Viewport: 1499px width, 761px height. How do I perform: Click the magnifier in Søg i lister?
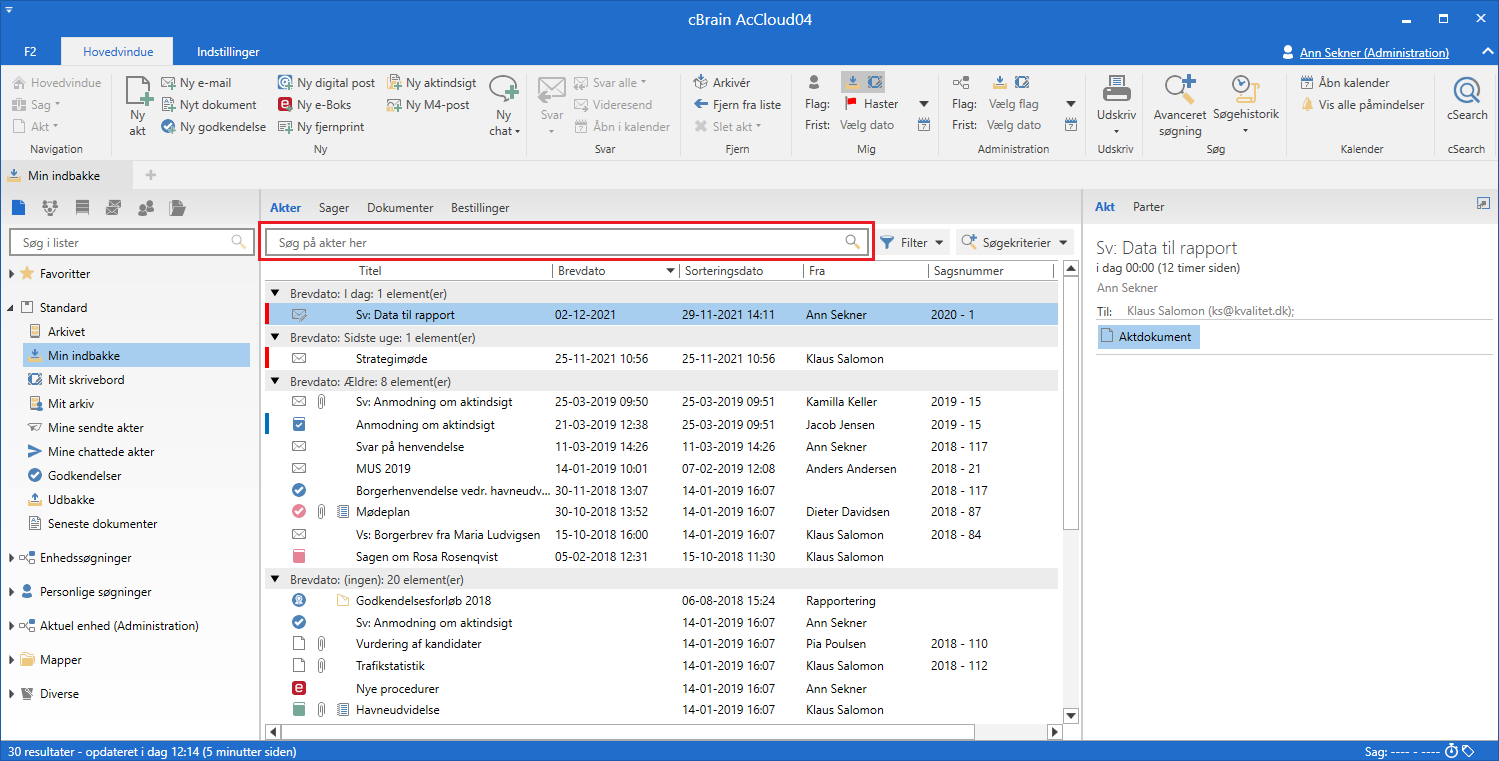pos(238,242)
